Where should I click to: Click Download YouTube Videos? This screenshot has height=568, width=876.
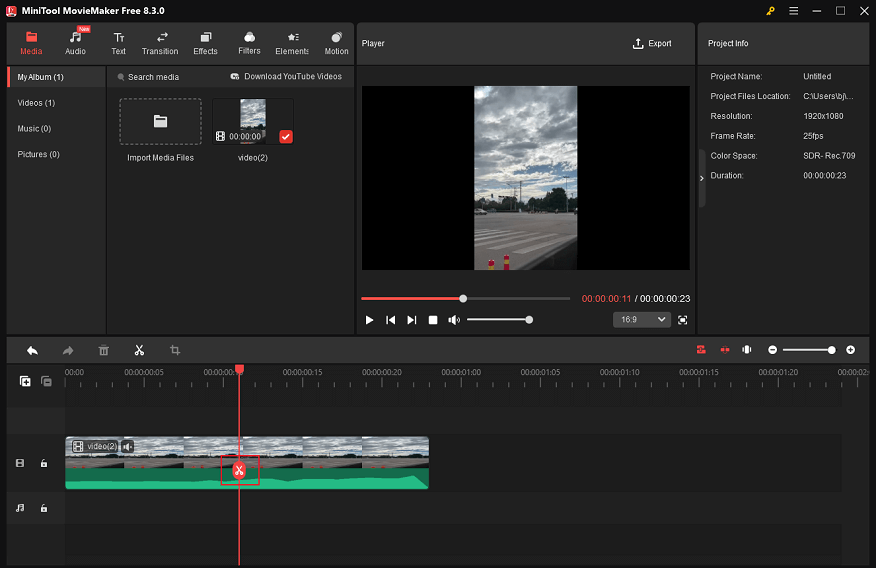pyautogui.click(x=286, y=77)
